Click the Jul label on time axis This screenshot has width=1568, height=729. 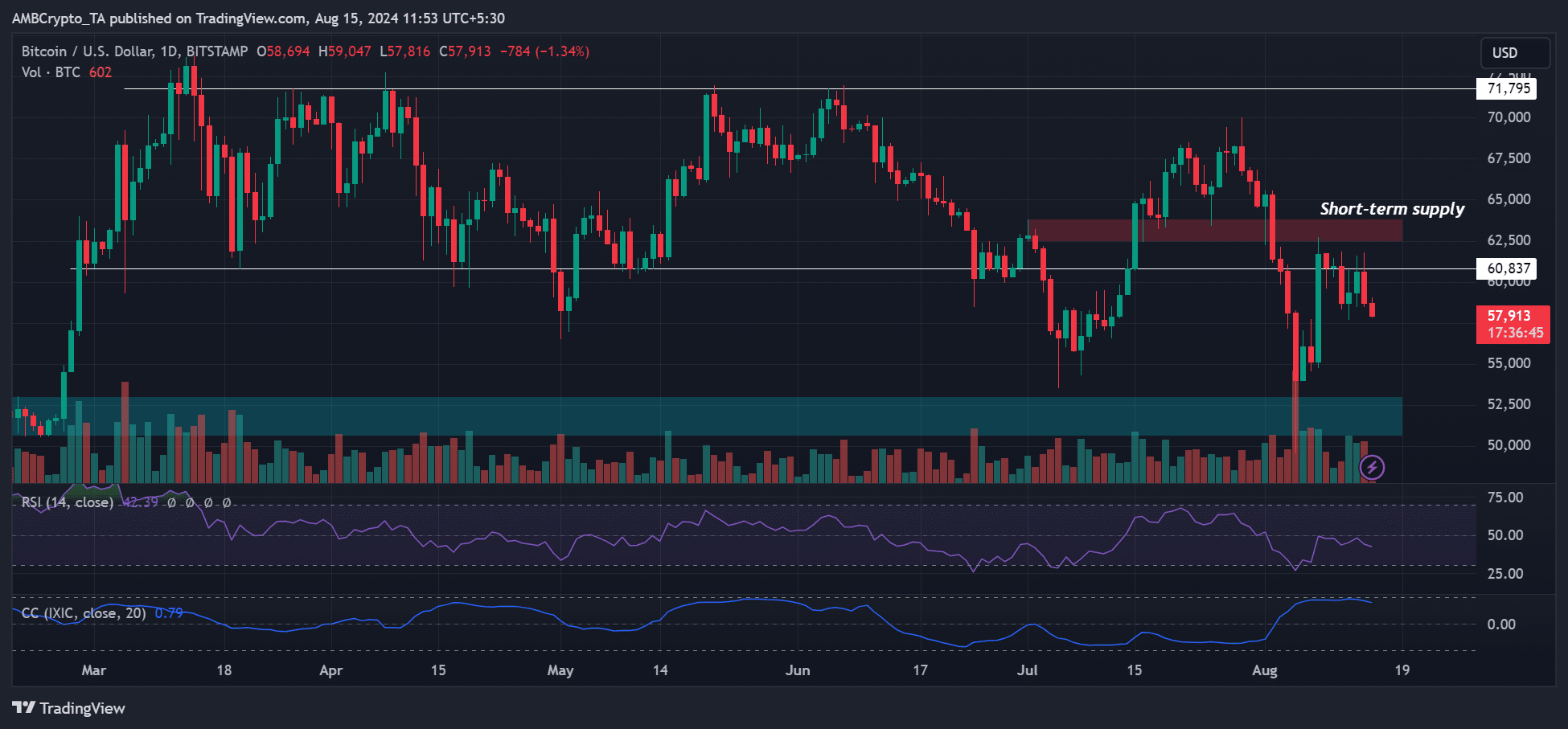click(1028, 670)
